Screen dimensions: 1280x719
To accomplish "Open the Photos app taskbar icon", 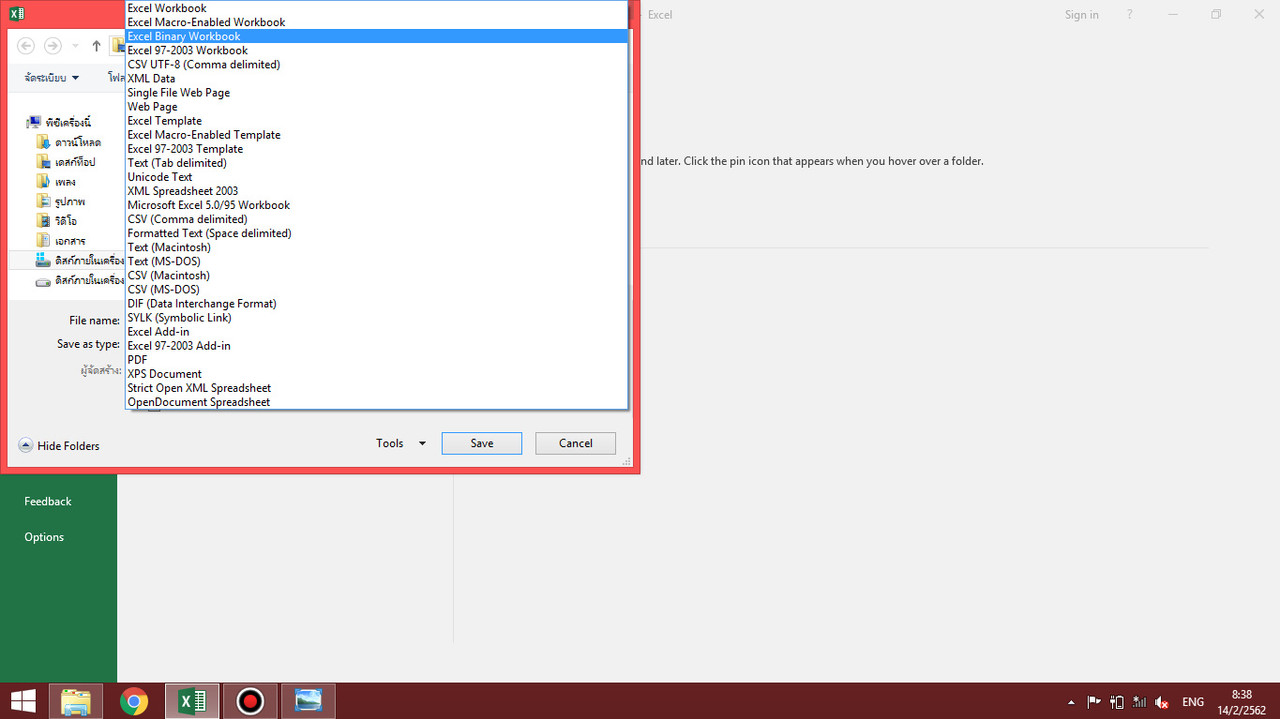I will click(x=308, y=701).
